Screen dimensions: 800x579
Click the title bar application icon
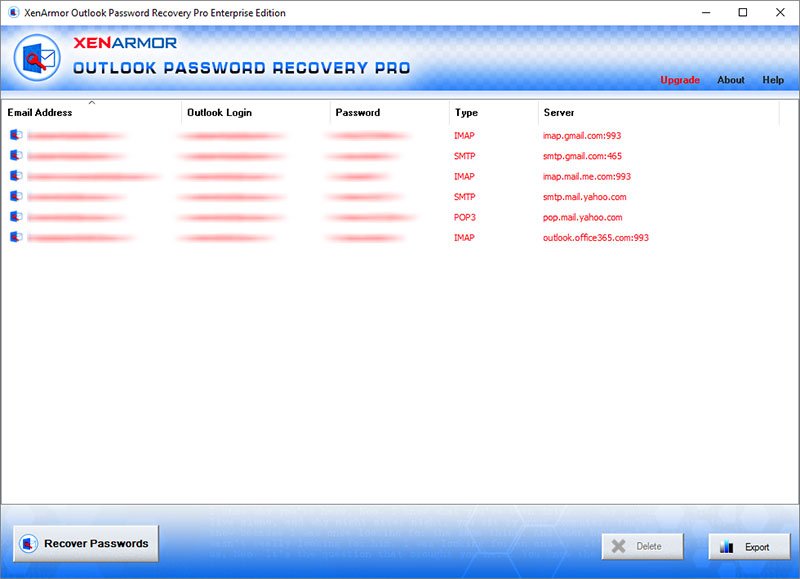click(12, 13)
